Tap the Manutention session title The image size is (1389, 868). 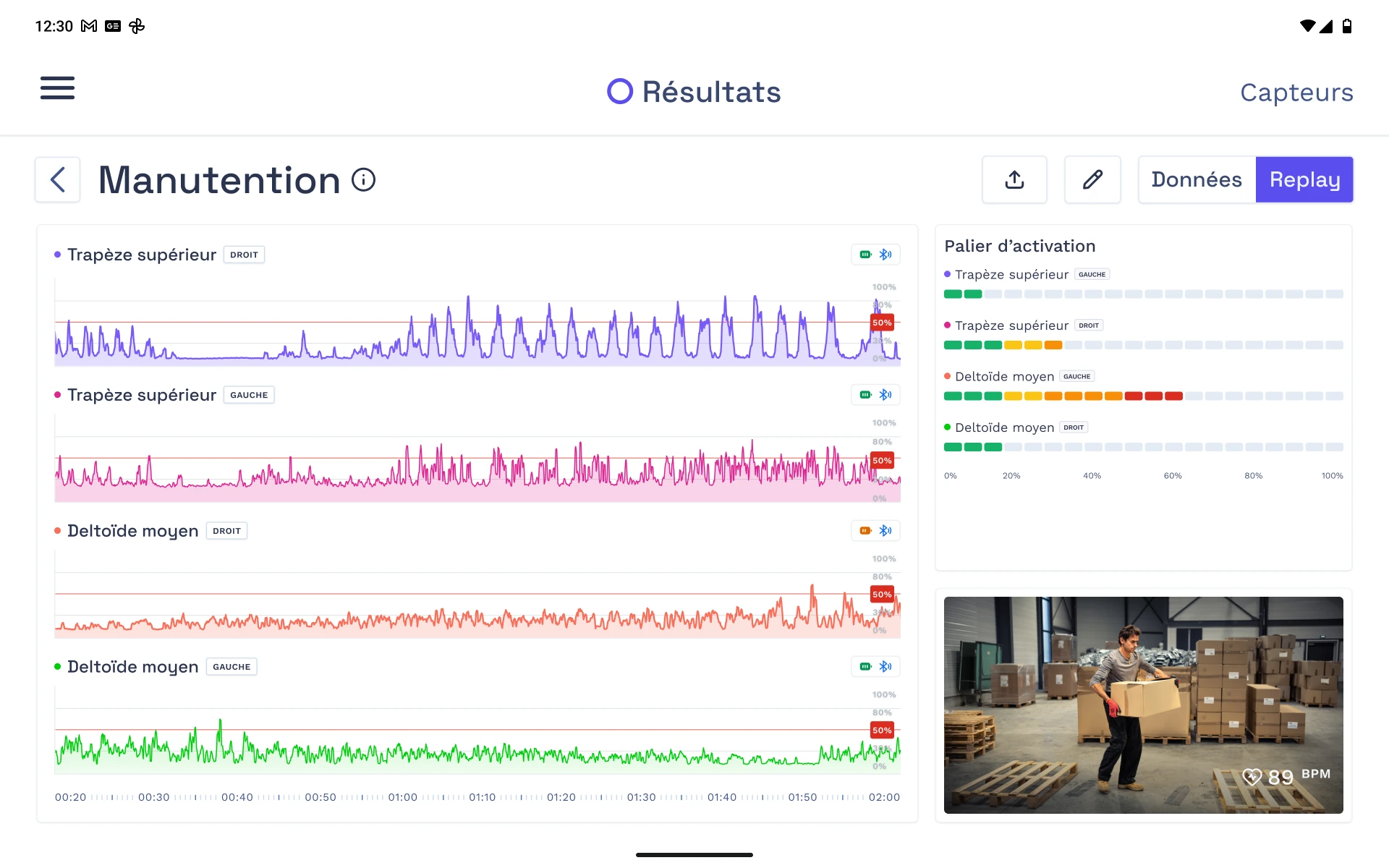[219, 180]
